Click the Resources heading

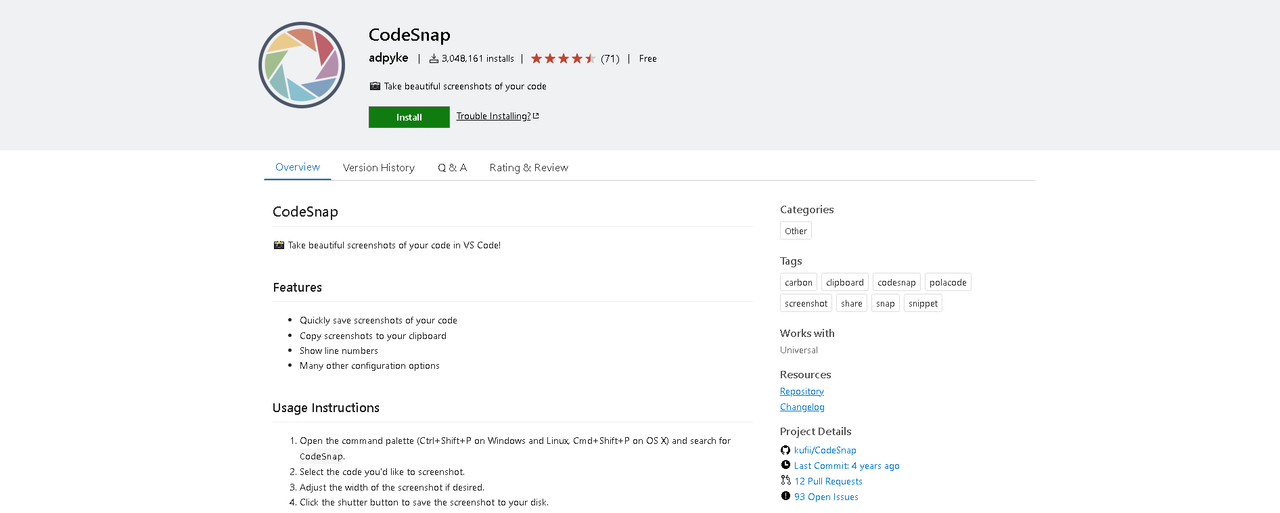click(x=806, y=375)
